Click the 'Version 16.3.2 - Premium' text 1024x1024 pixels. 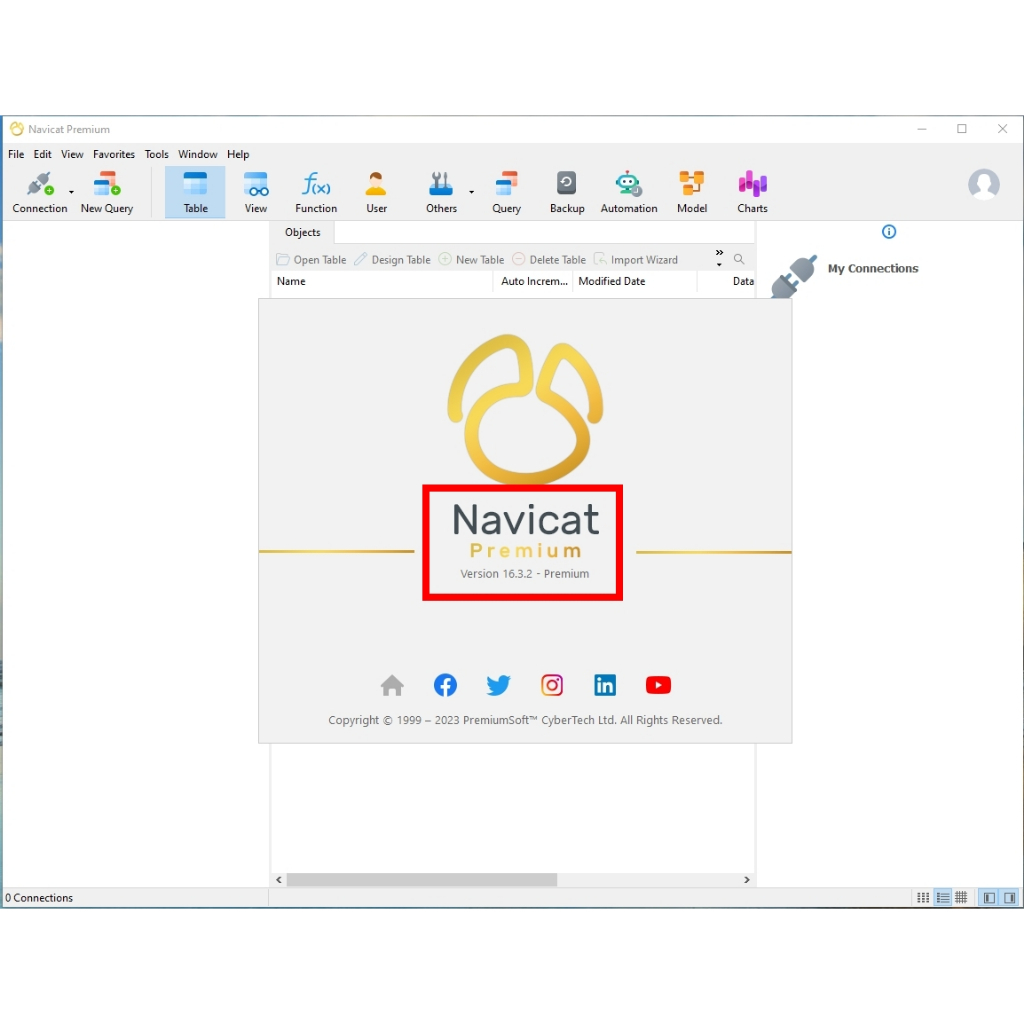tap(524, 573)
